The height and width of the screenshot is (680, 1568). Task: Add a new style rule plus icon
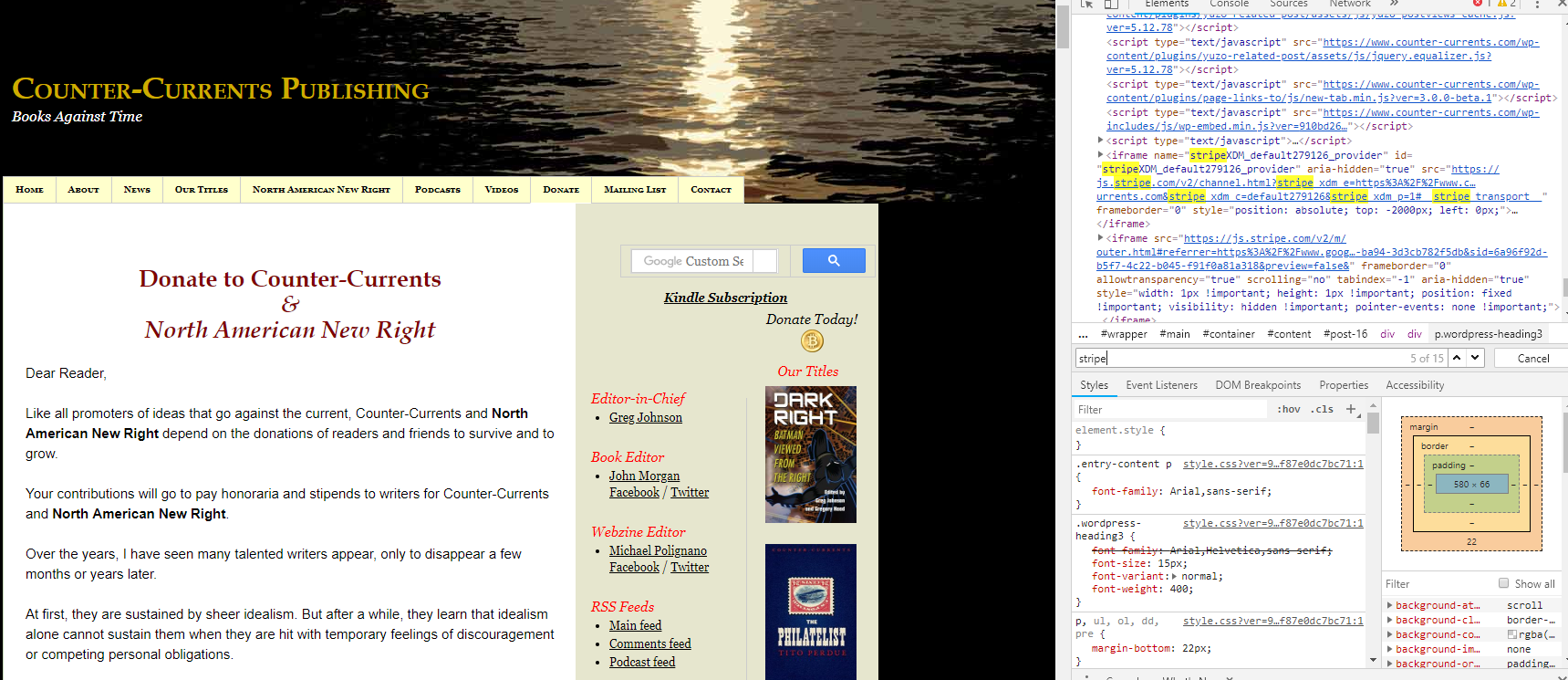1351,409
